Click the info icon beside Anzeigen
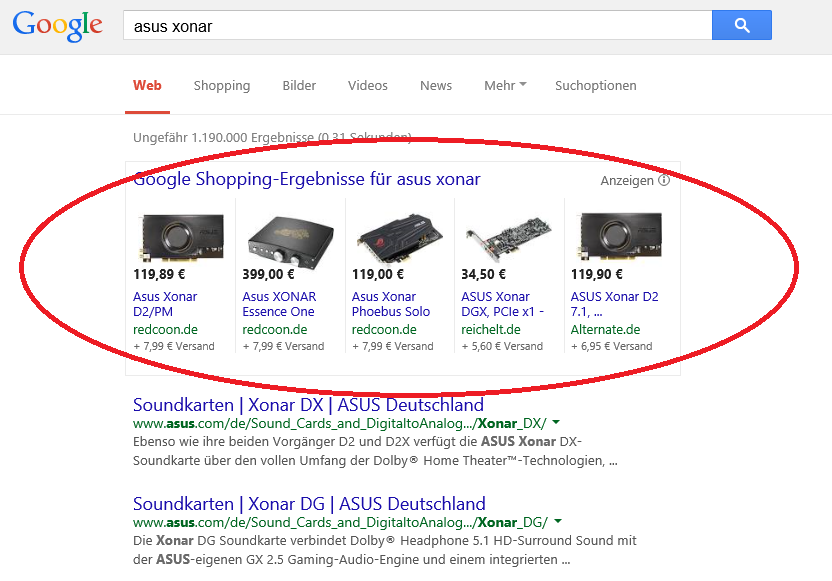The image size is (832, 581). [664, 180]
